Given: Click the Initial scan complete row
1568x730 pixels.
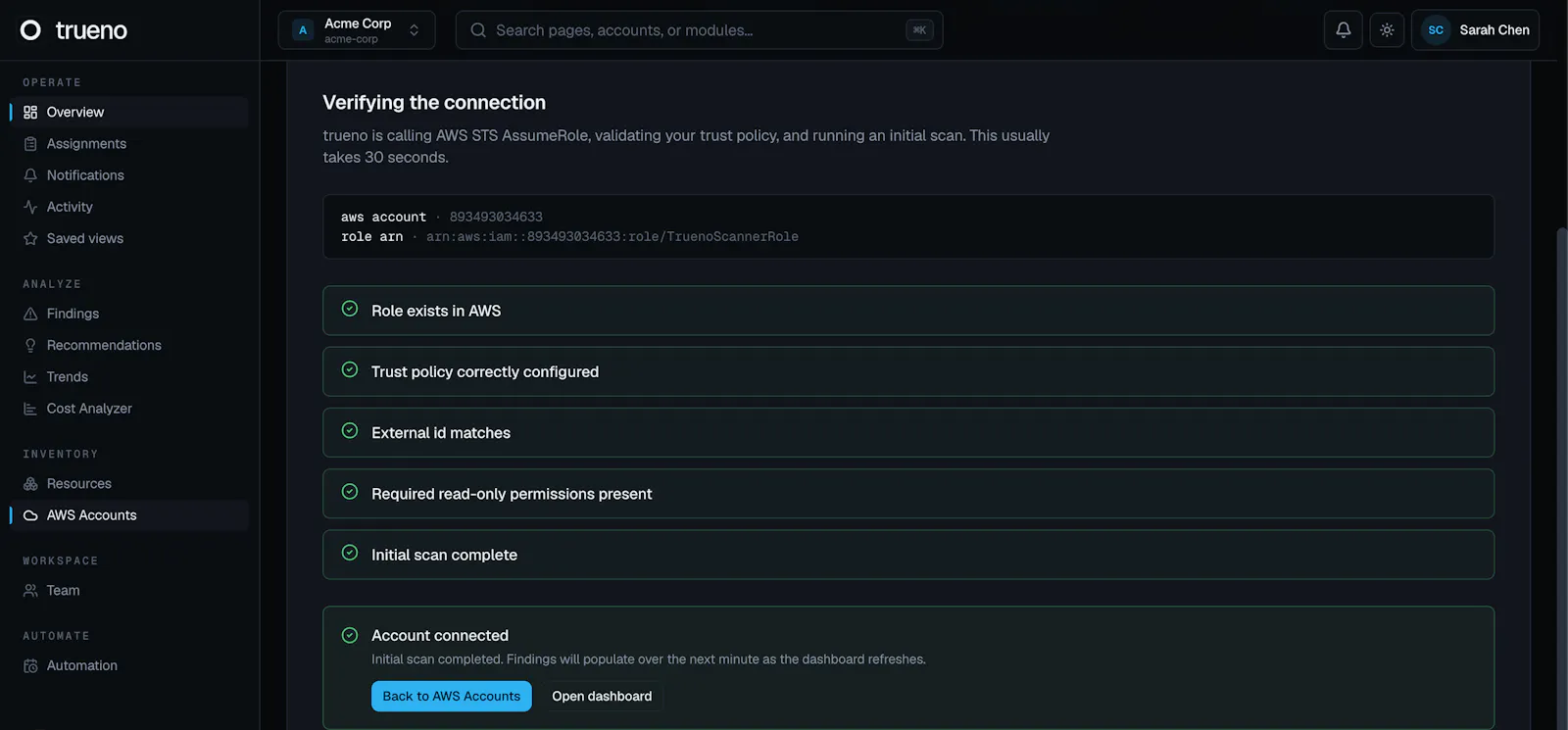Looking at the screenshot, I should [x=908, y=555].
